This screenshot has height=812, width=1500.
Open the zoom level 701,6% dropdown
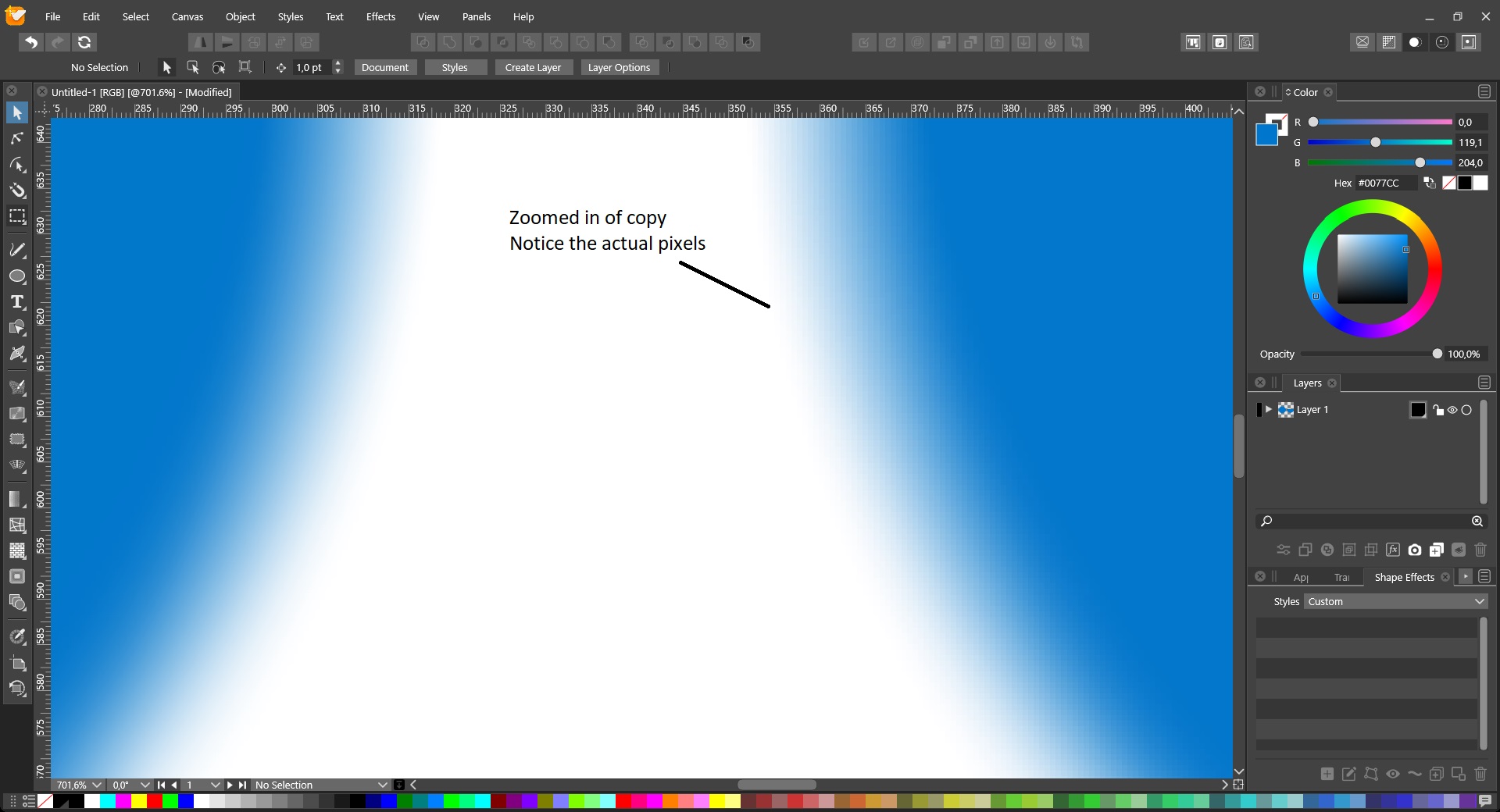pos(98,785)
